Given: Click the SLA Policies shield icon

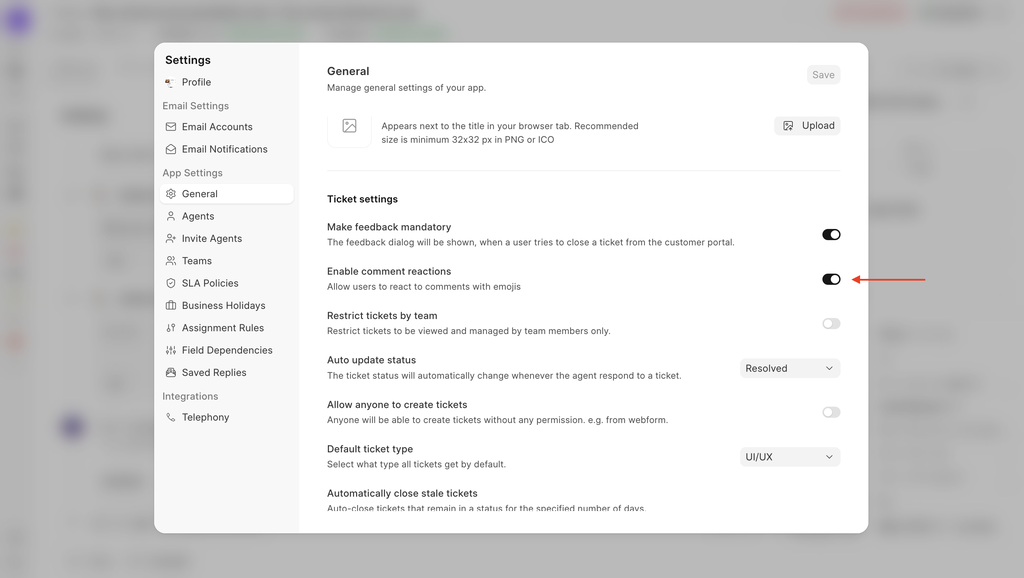Looking at the screenshot, I should [x=171, y=283].
